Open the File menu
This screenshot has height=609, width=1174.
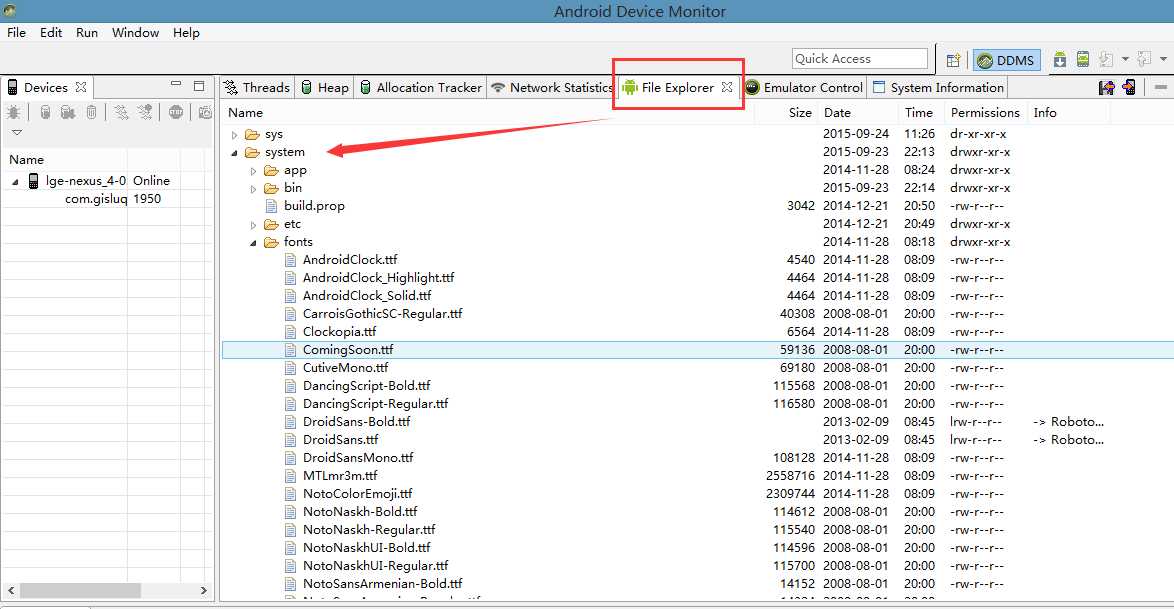[x=16, y=32]
